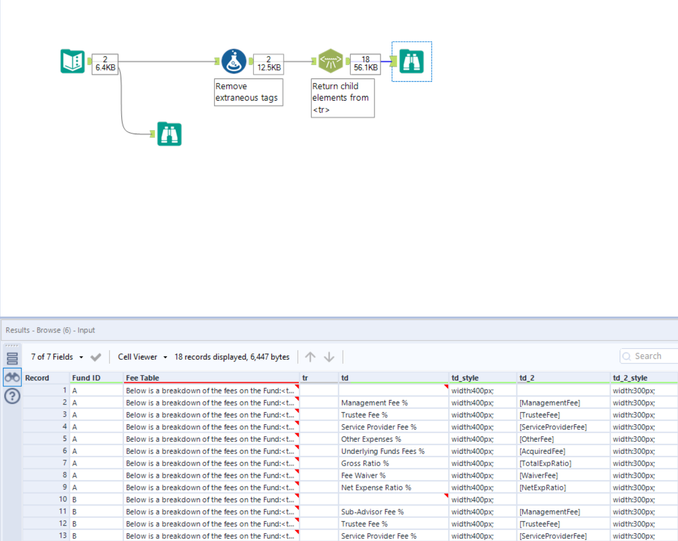Click the XML Parse output anchor

(347, 61)
